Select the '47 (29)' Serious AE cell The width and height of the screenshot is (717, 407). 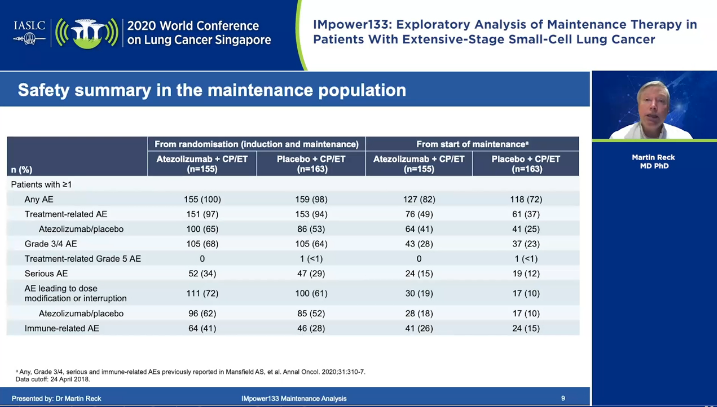pos(311,273)
